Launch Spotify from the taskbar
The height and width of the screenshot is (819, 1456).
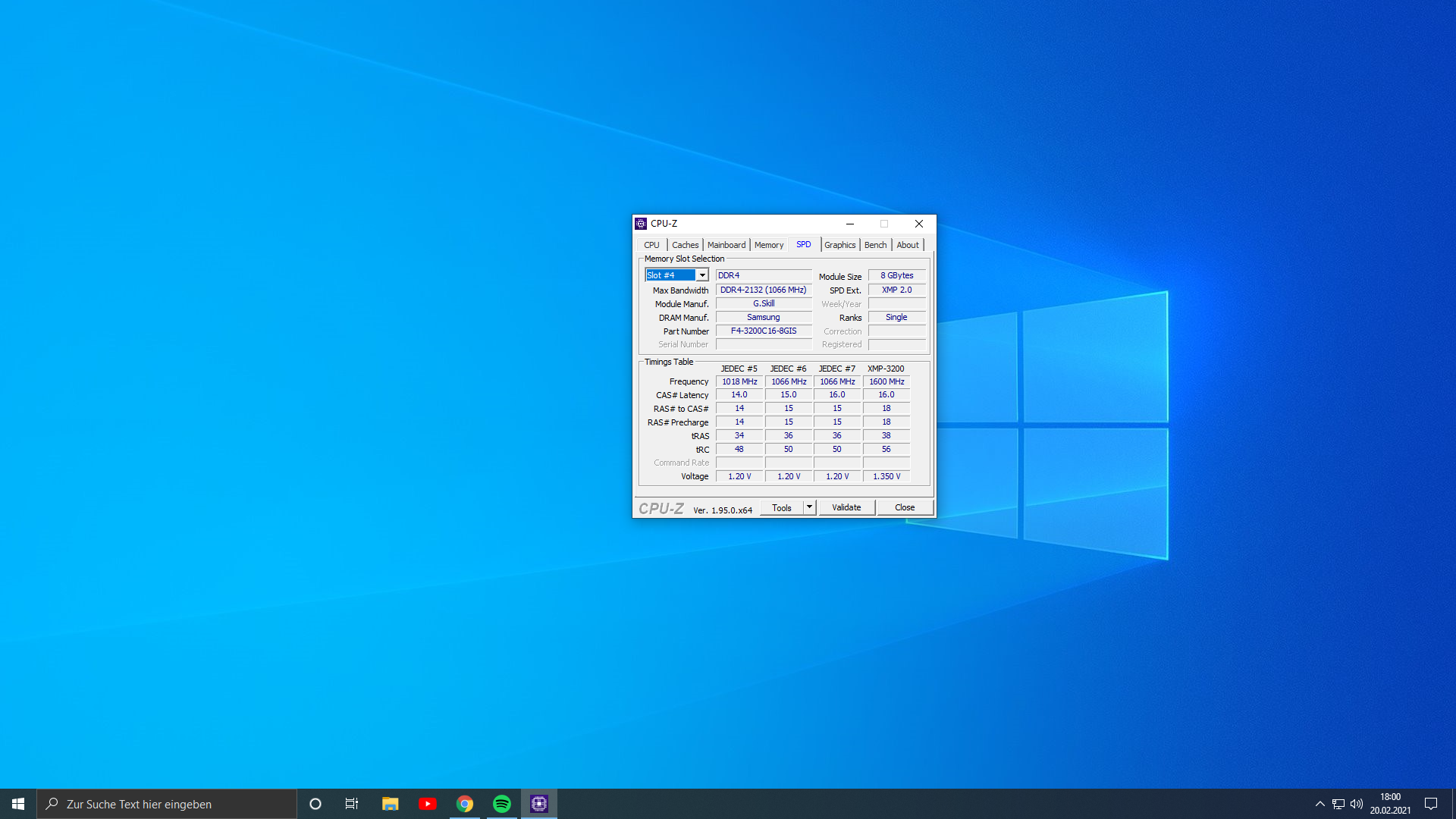(x=502, y=803)
